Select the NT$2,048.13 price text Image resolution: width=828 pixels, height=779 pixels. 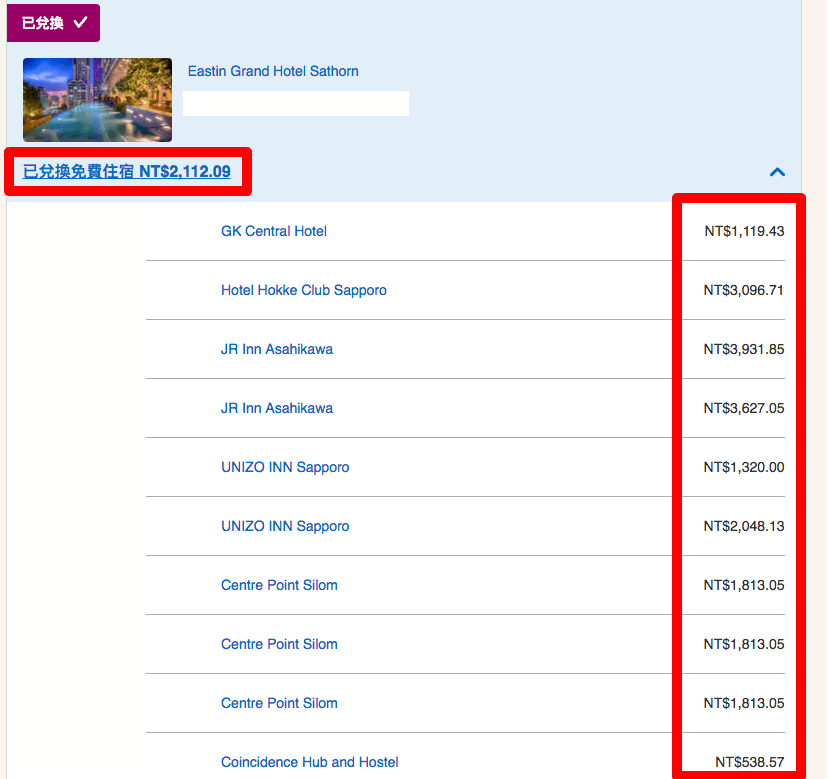[744, 527]
